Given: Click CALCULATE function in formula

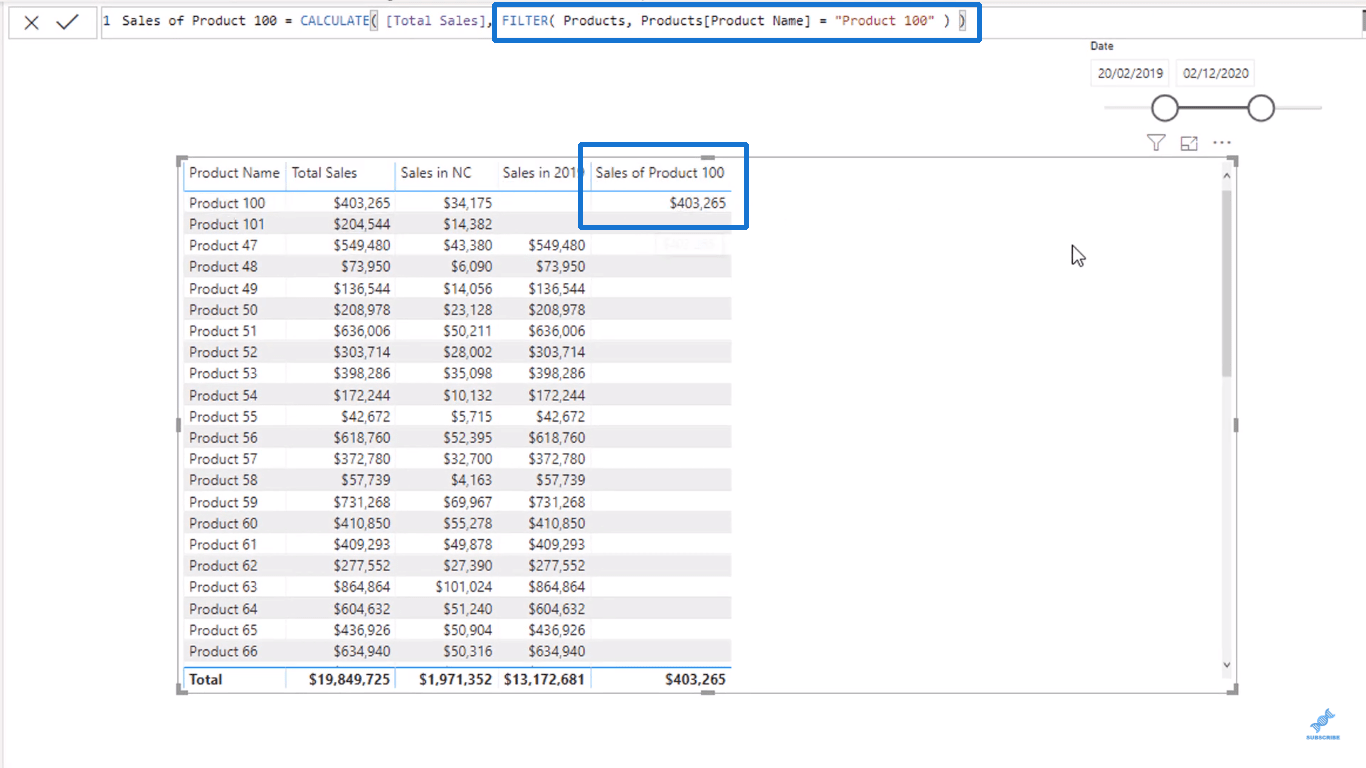Looking at the screenshot, I should 335,21.
